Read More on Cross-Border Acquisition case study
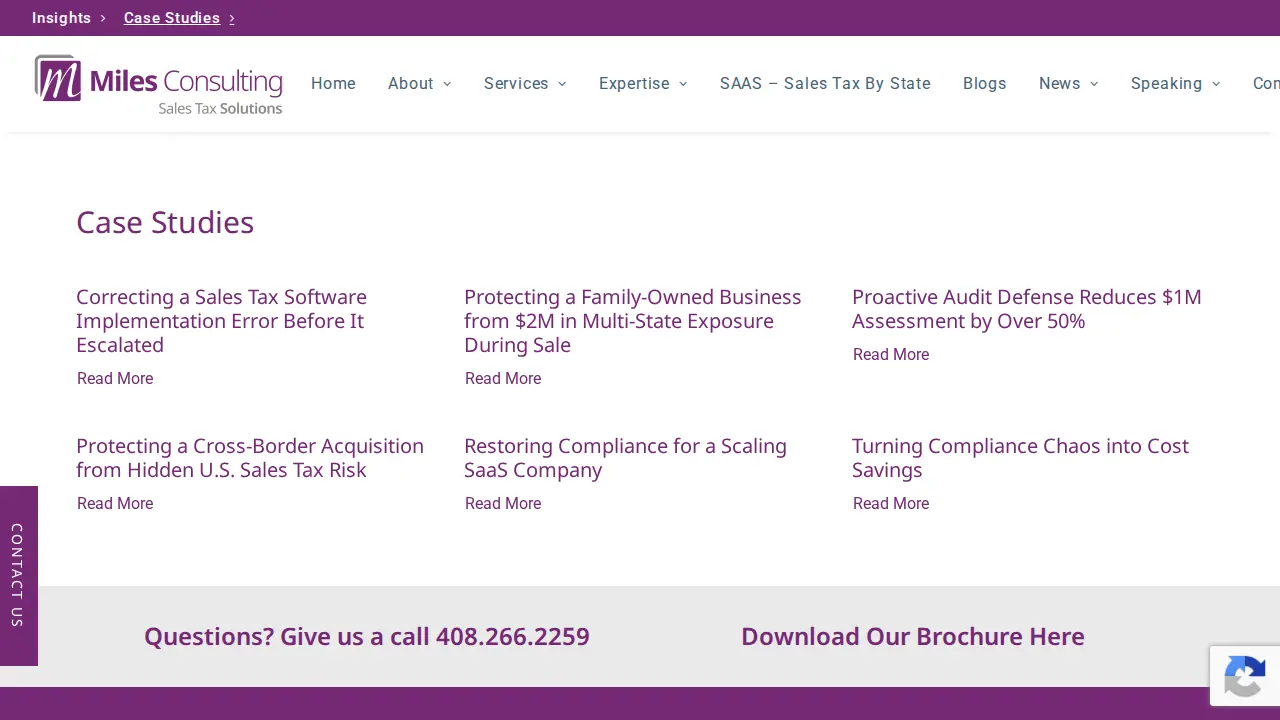Image resolution: width=1280 pixels, height=720 pixels. [x=115, y=503]
